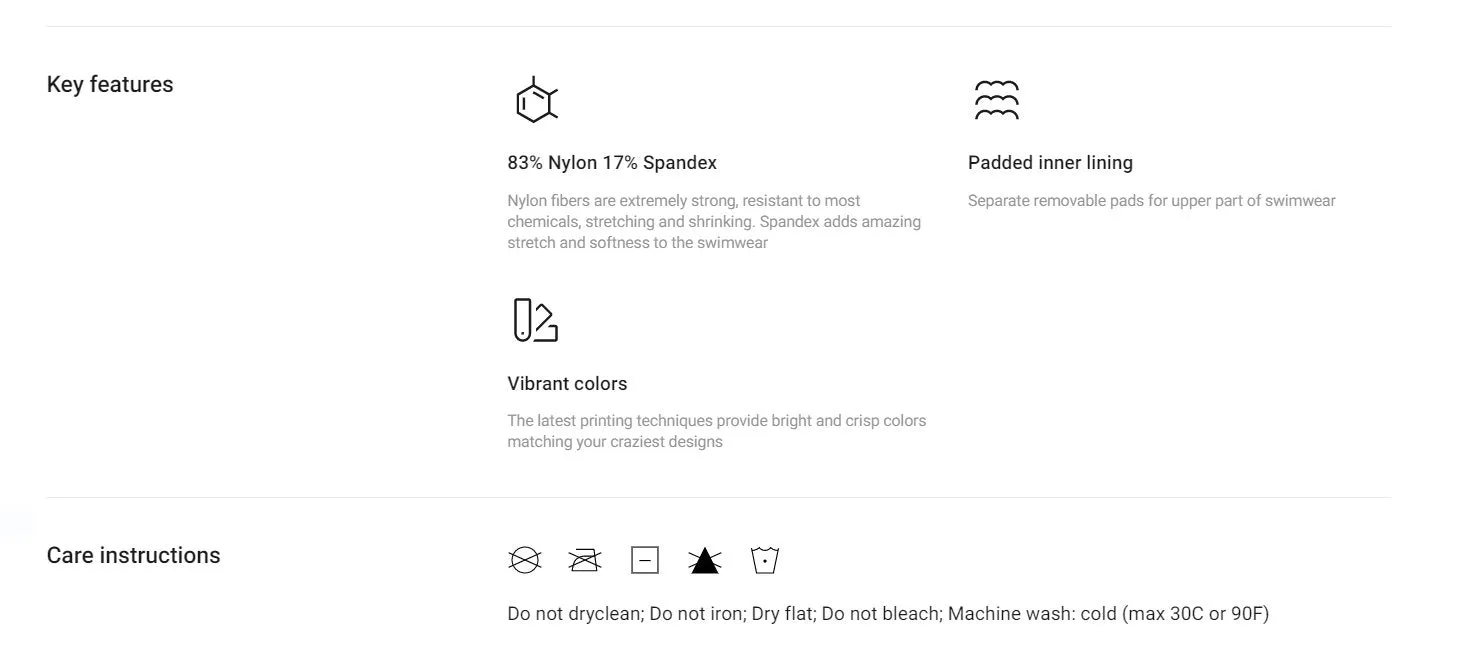Click the do not iron icon
Screen dimensions: 1462x668
(x=585, y=561)
